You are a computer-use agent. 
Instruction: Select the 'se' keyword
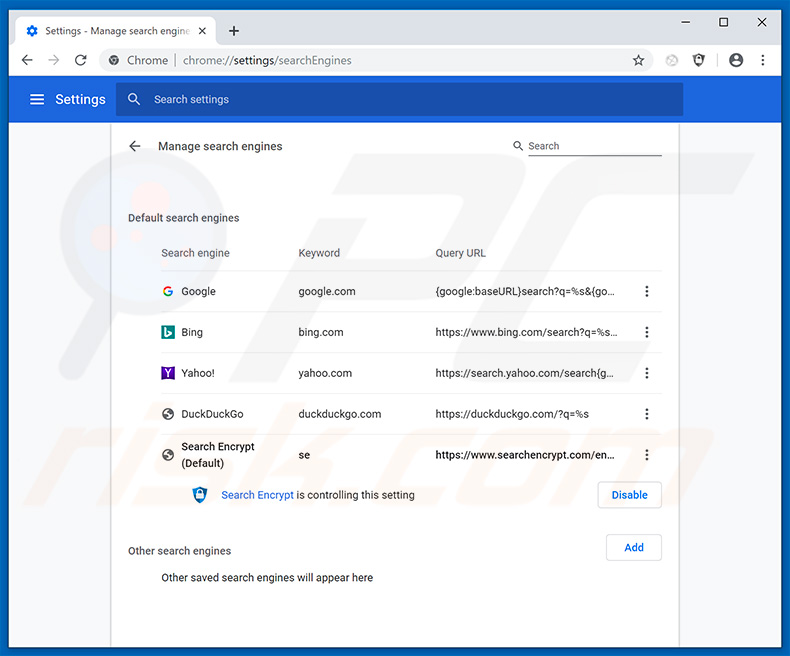pos(304,455)
